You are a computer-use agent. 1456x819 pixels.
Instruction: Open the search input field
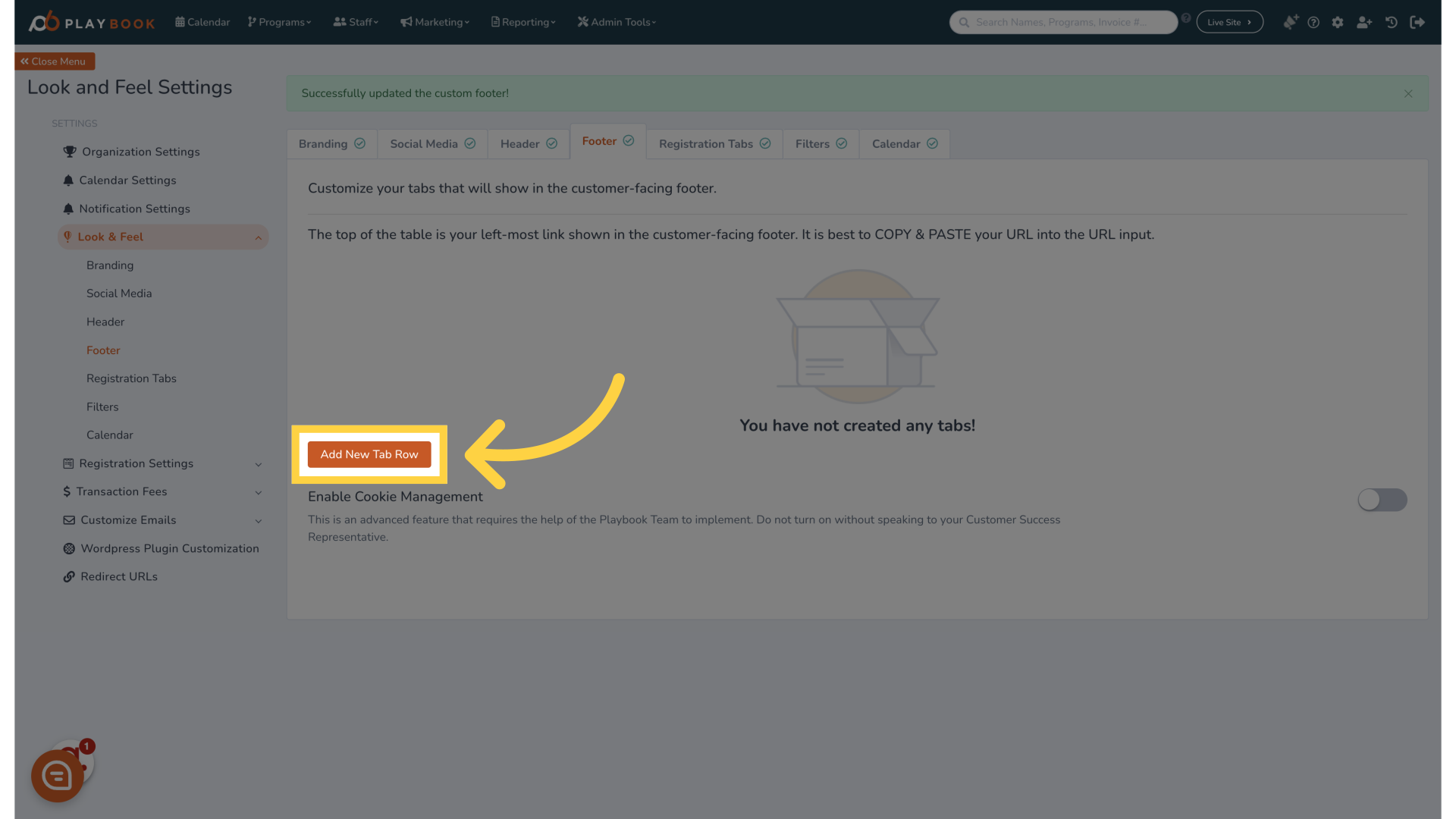coord(1065,22)
